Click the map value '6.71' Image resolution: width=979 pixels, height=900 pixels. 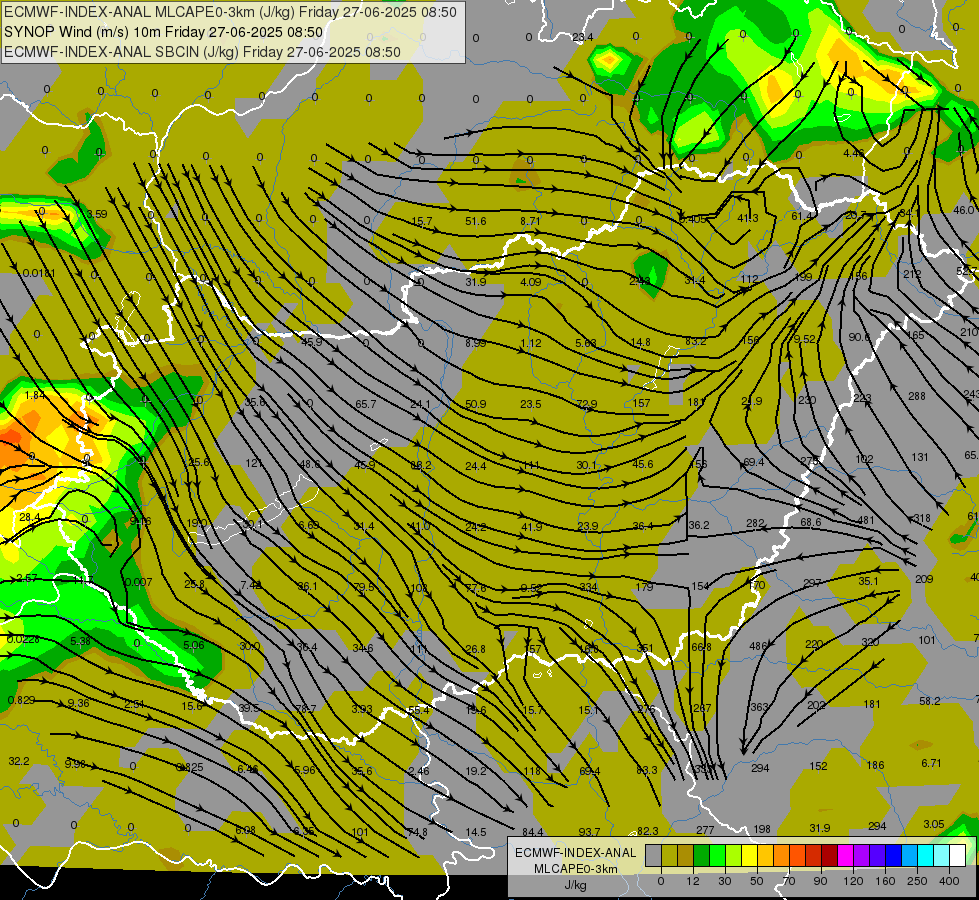pyautogui.click(x=931, y=763)
